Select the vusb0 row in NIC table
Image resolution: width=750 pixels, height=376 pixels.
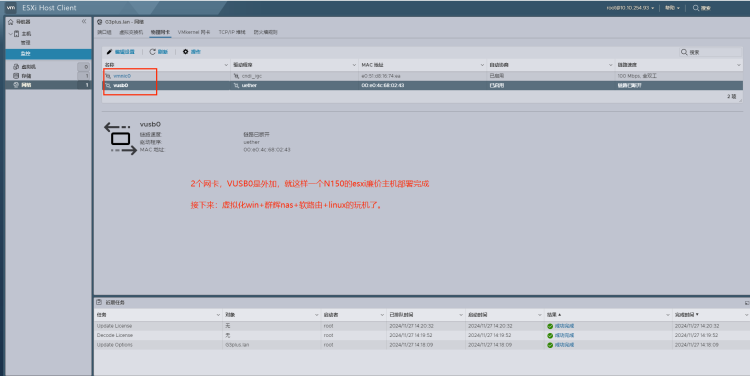(x=422, y=85)
